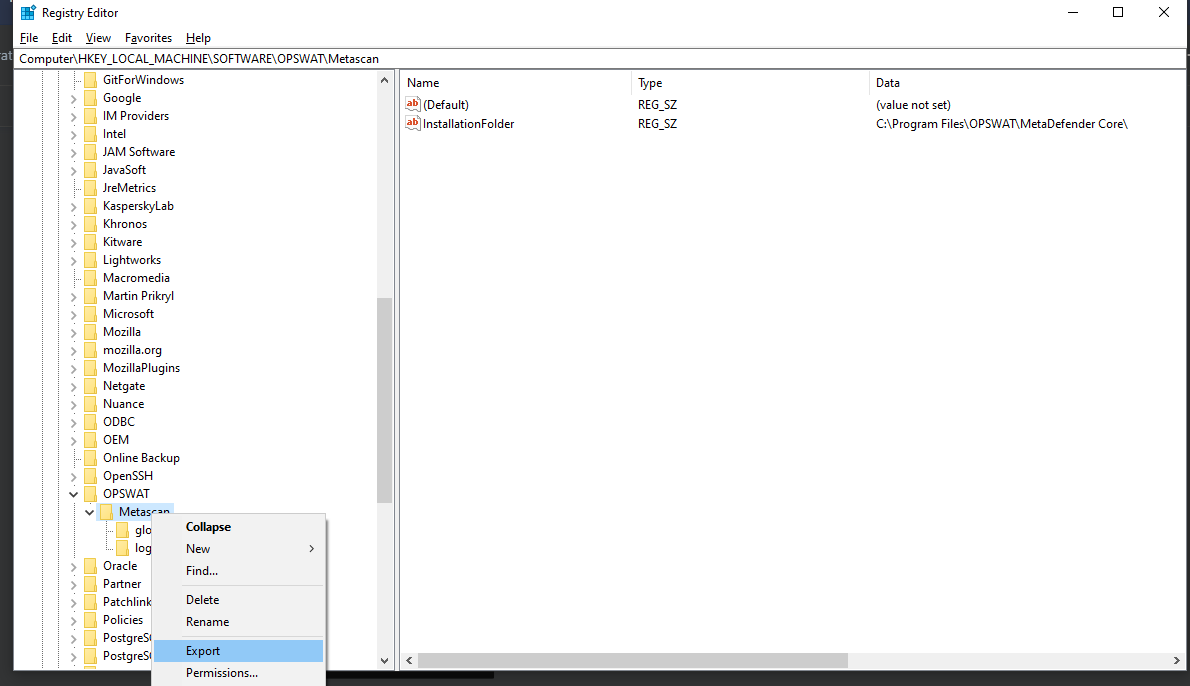The image size is (1190, 686).
Task: Click the Online Backup folder icon
Action: (x=90, y=458)
